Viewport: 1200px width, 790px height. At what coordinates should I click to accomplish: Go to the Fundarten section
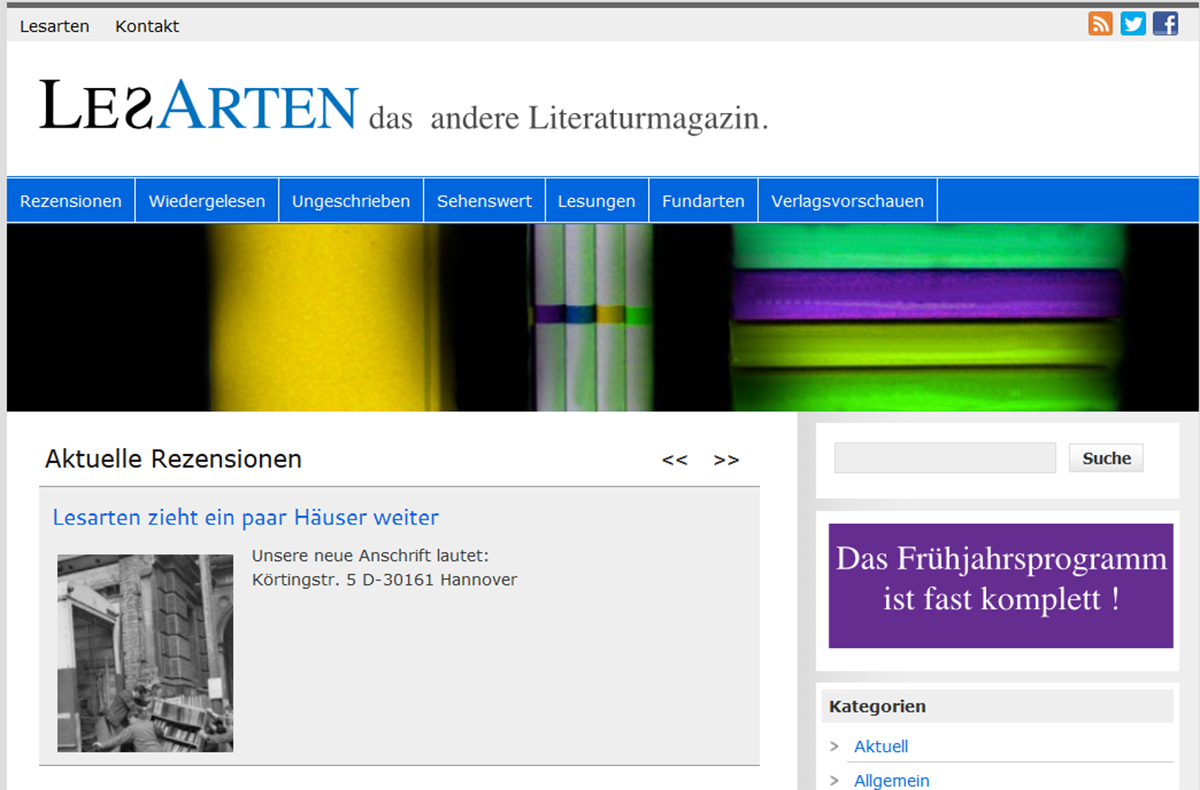pyautogui.click(x=703, y=201)
